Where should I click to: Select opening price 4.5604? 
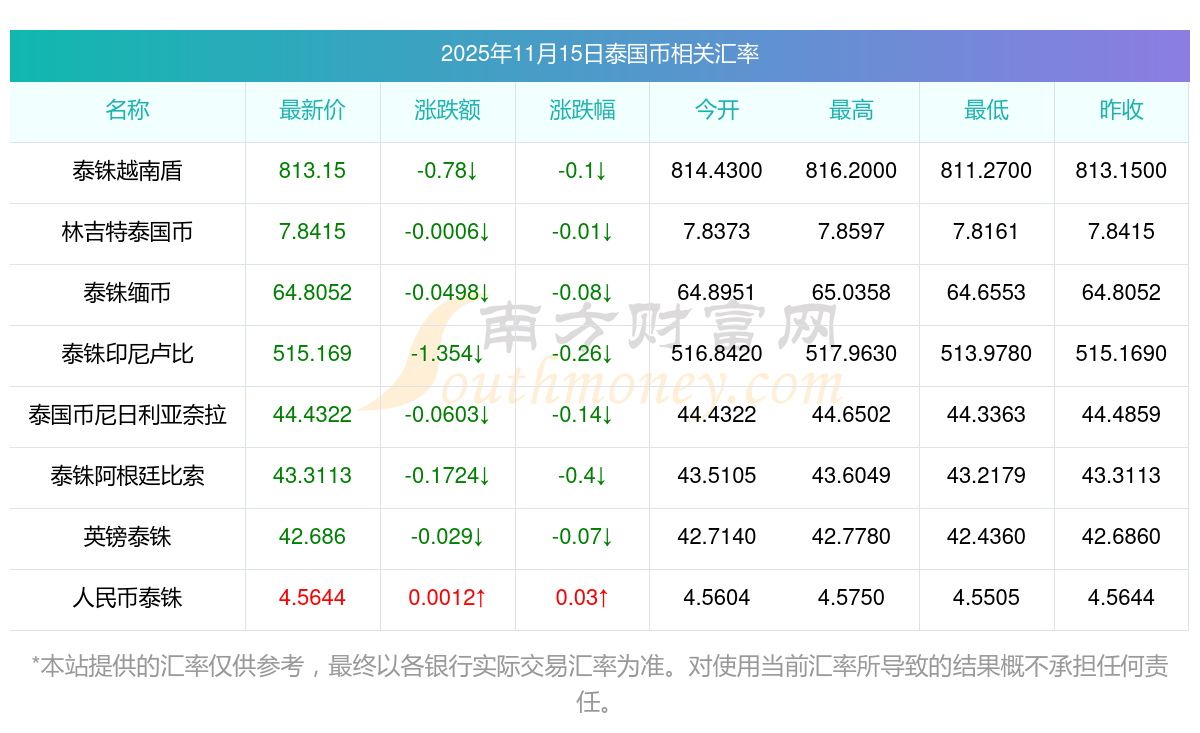coord(717,598)
